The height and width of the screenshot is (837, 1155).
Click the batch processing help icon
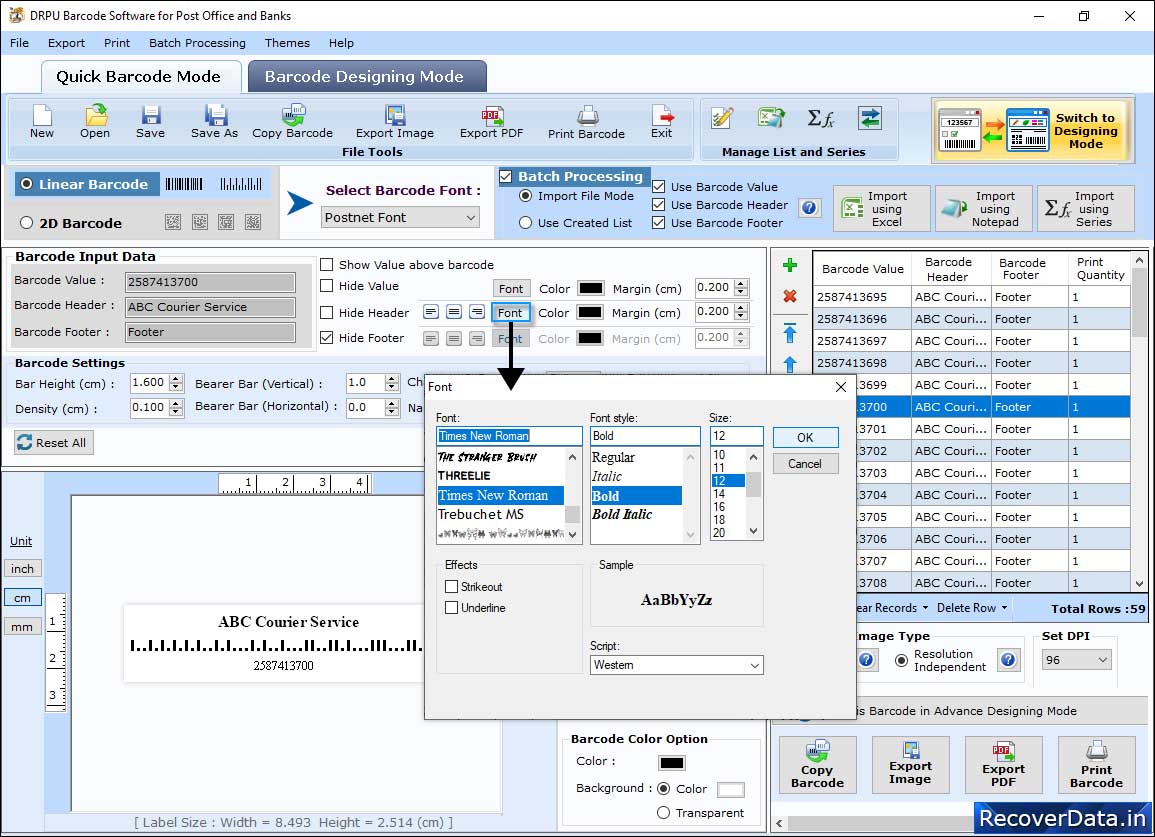click(x=809, y=208)
